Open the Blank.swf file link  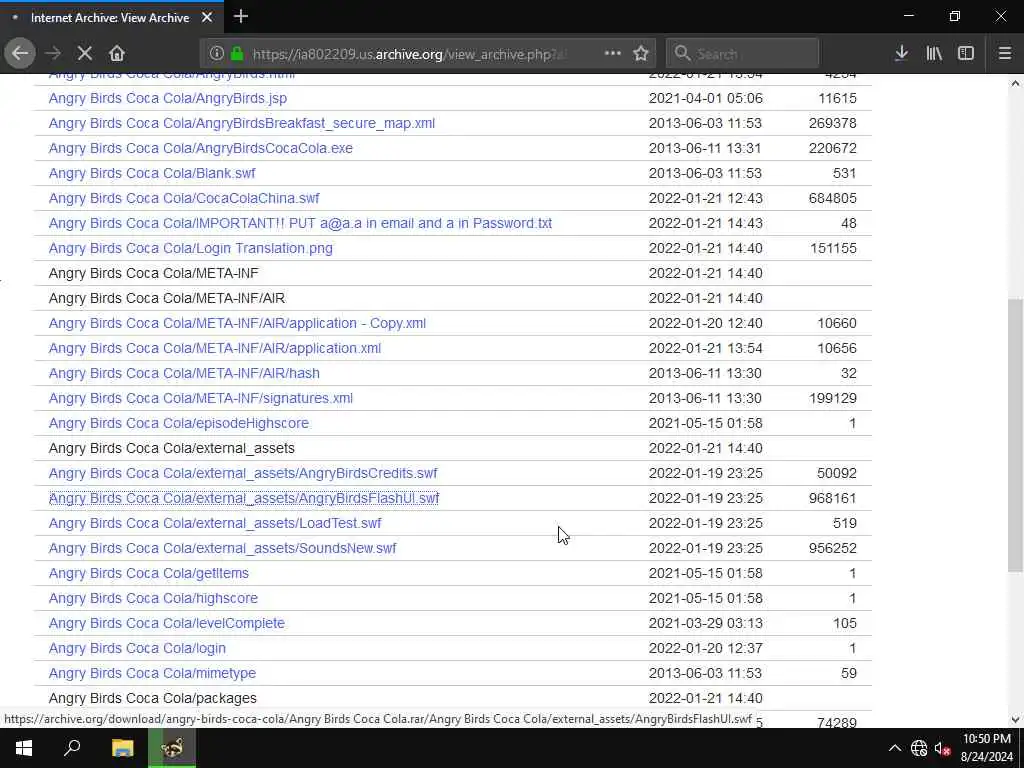pos(152,173)
